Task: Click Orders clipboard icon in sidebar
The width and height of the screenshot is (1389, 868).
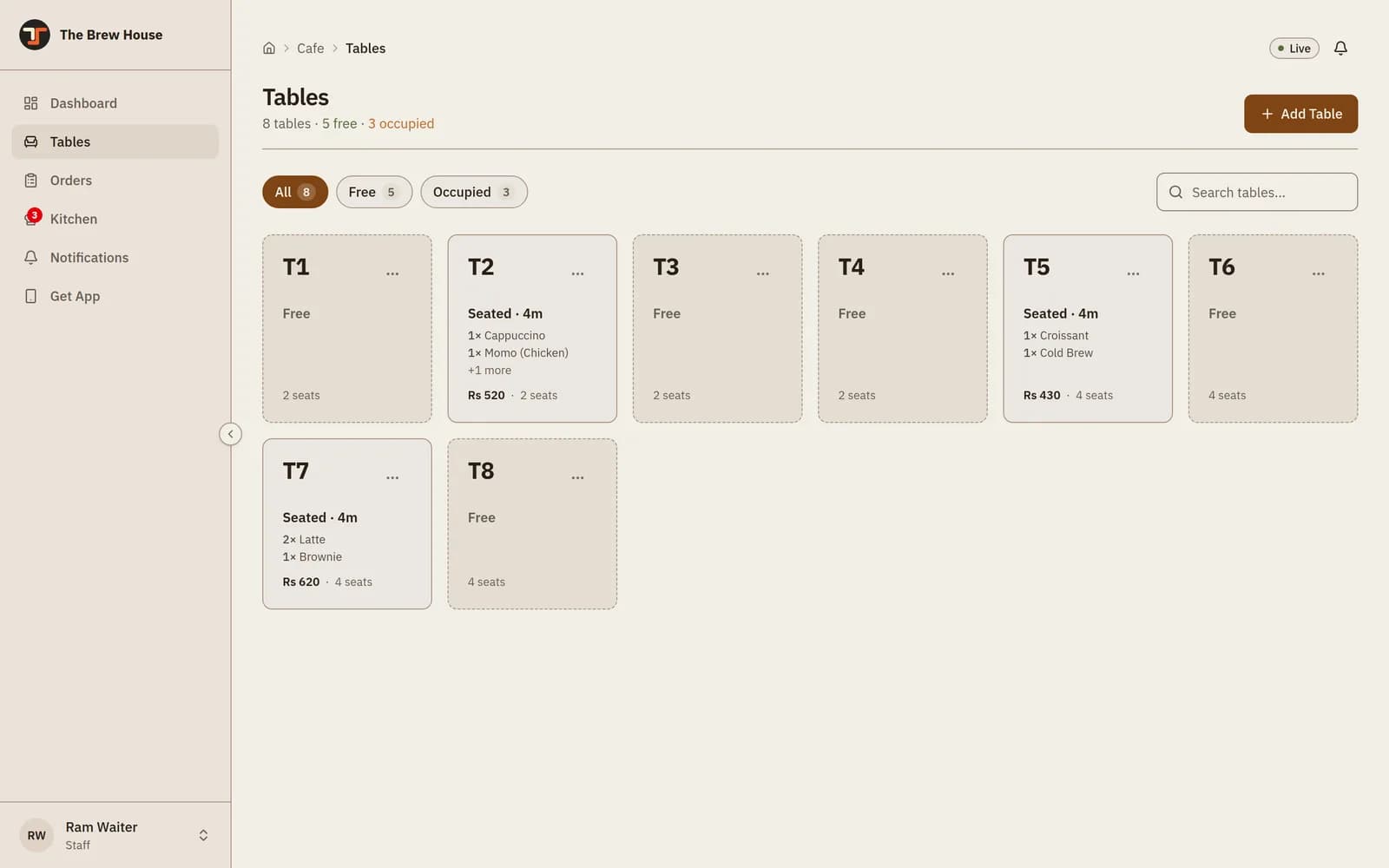Action: click(31, 181)
